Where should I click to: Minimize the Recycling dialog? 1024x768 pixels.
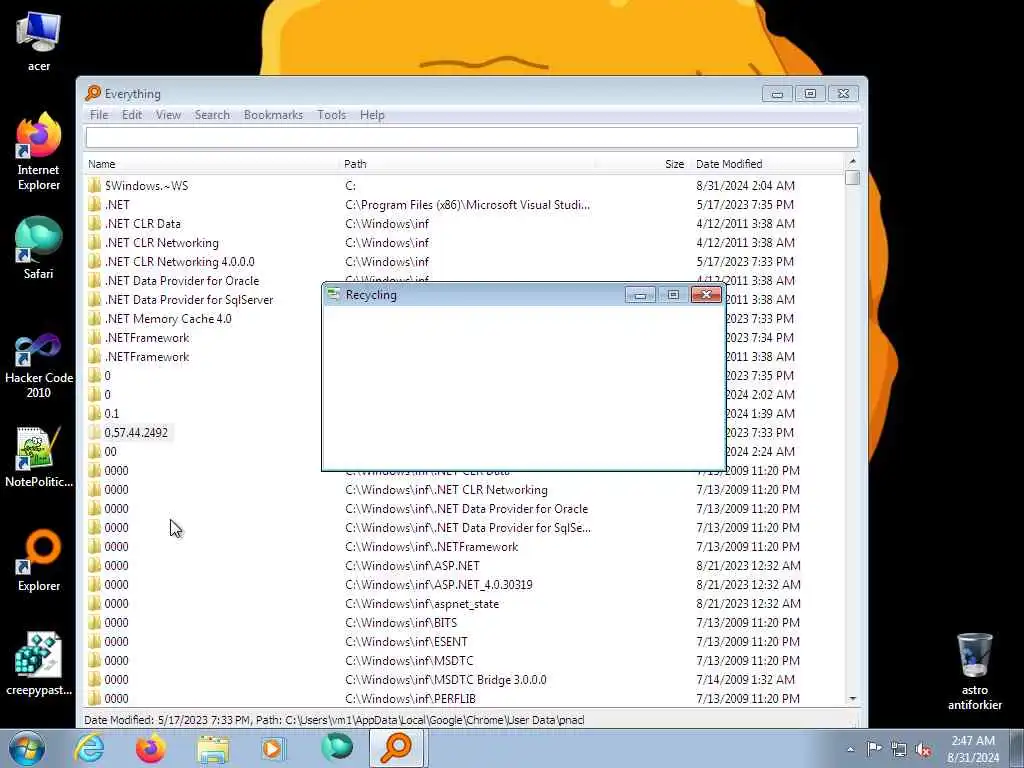(640, 295)
